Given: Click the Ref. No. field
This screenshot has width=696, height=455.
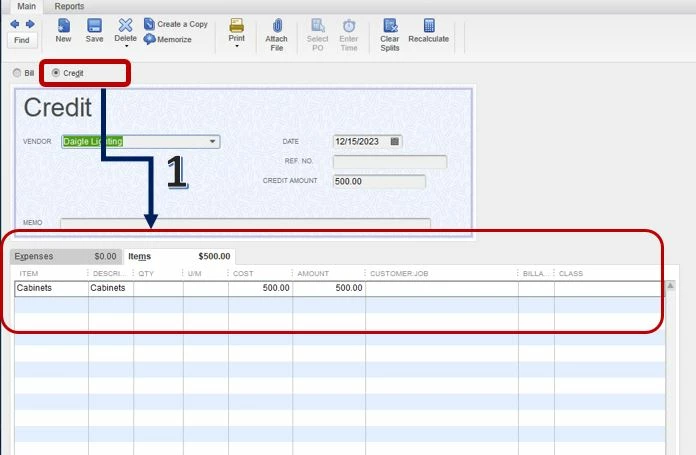Looking at the screenshot, I should [x=390, y=162].
